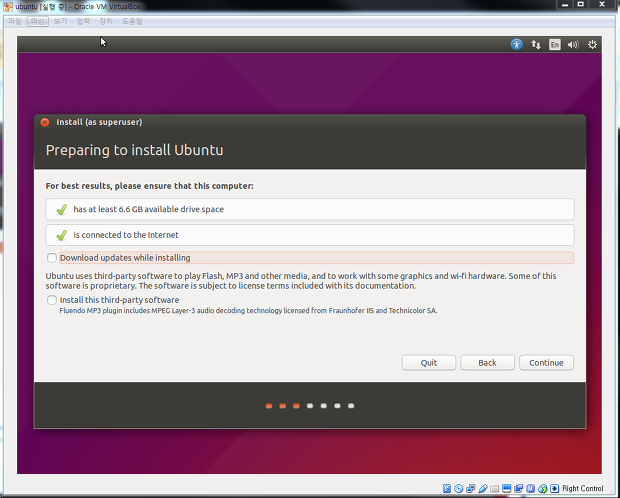The width and height of the screenshot is (620, 498).
Task: Click the VirtualBox mouse integration status icon
Action: (x=542, y=489)
